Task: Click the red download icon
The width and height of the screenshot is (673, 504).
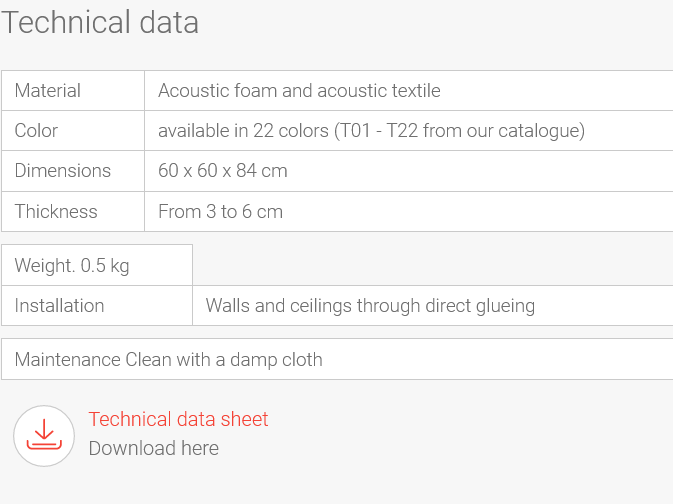Action: pos(44,434)
